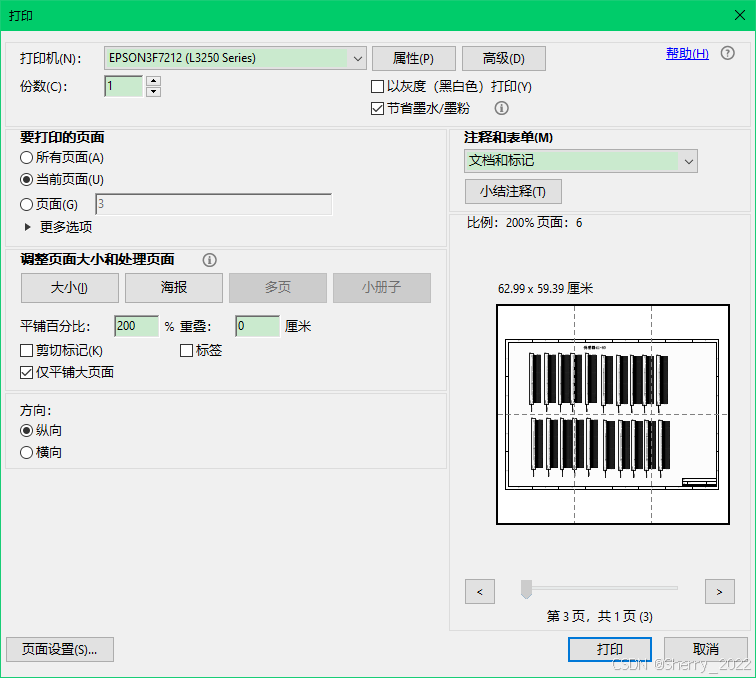Click 取消 to cancel printing
The width and height of the screenshot is (756, 678).
click(706, 650)
